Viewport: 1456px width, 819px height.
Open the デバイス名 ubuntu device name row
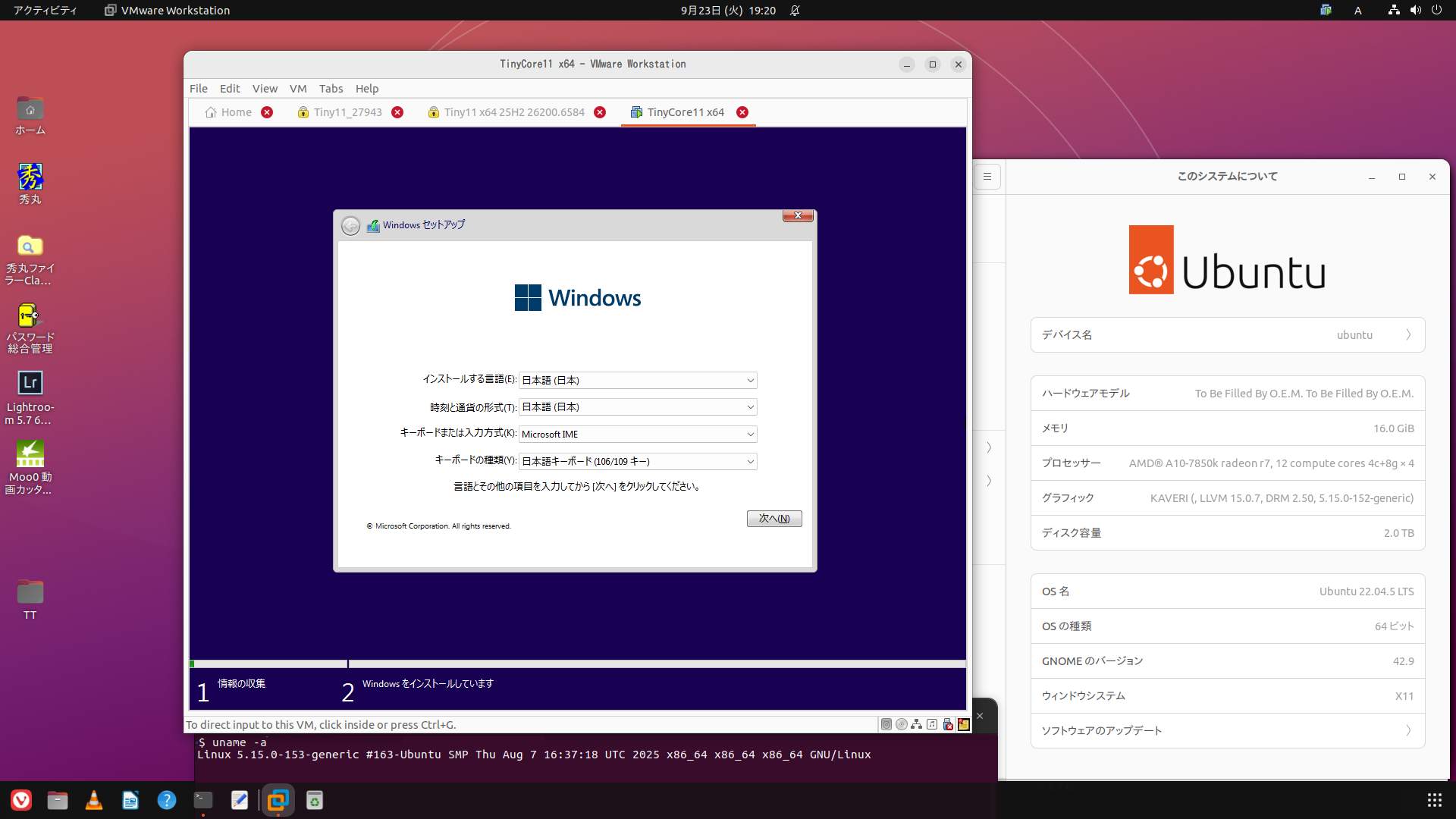tap(1227, 334)
